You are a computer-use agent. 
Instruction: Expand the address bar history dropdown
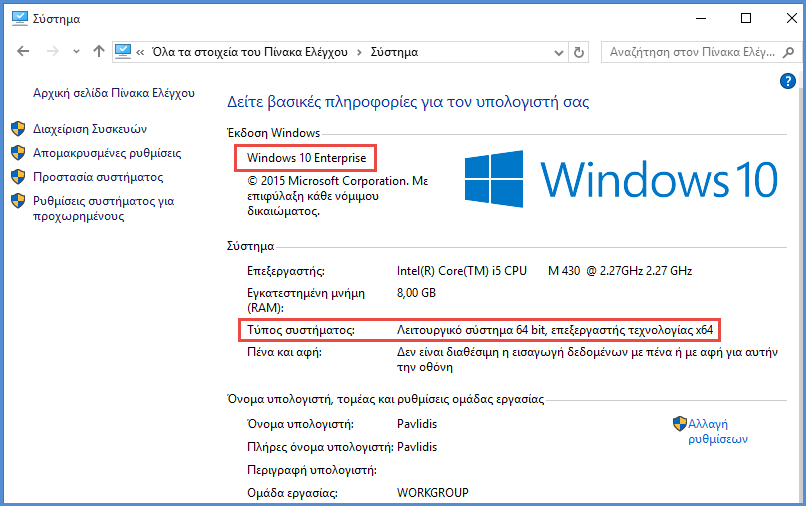click(x=559, y=52)
